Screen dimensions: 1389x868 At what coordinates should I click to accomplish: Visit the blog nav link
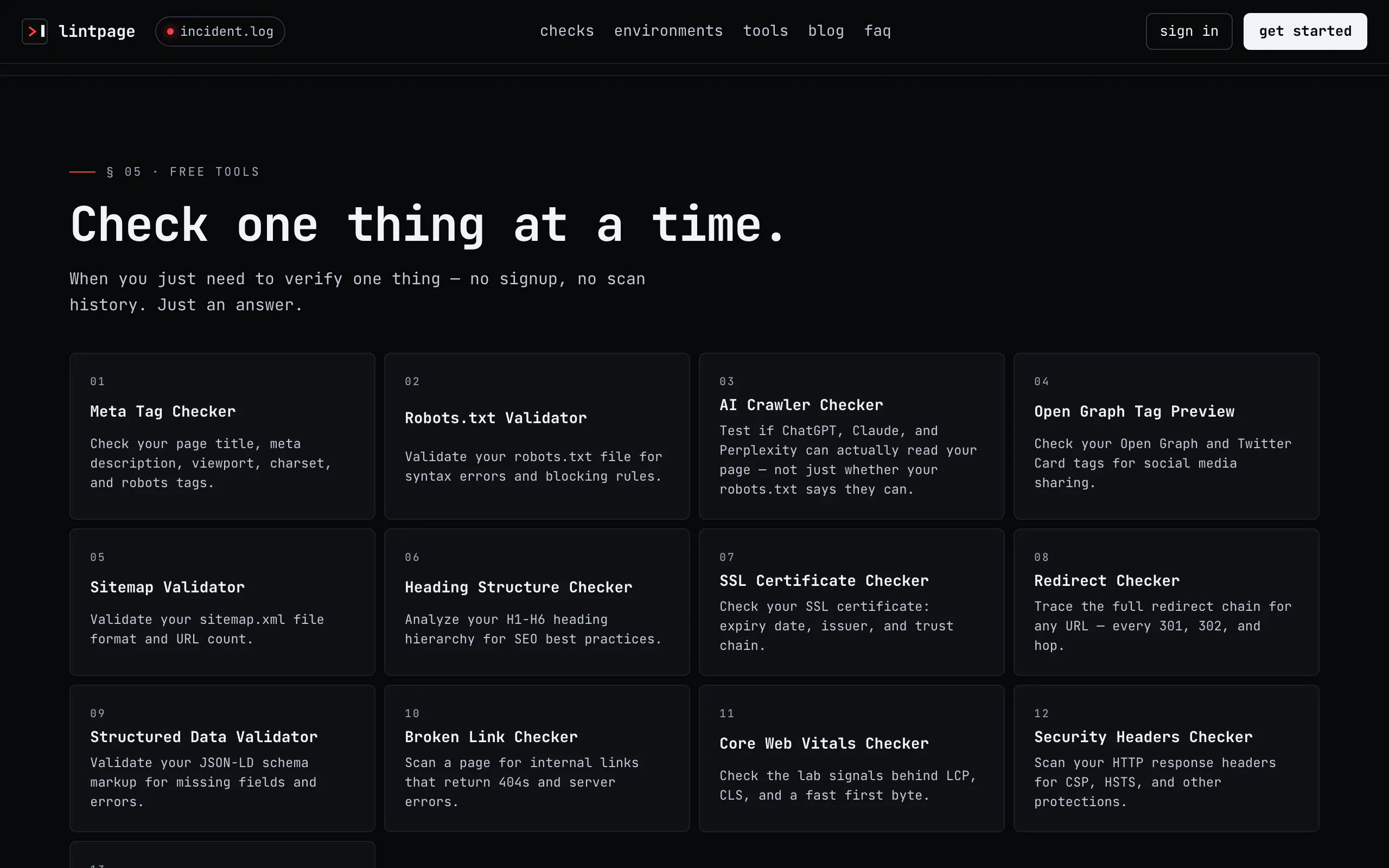tap(826, 31)
